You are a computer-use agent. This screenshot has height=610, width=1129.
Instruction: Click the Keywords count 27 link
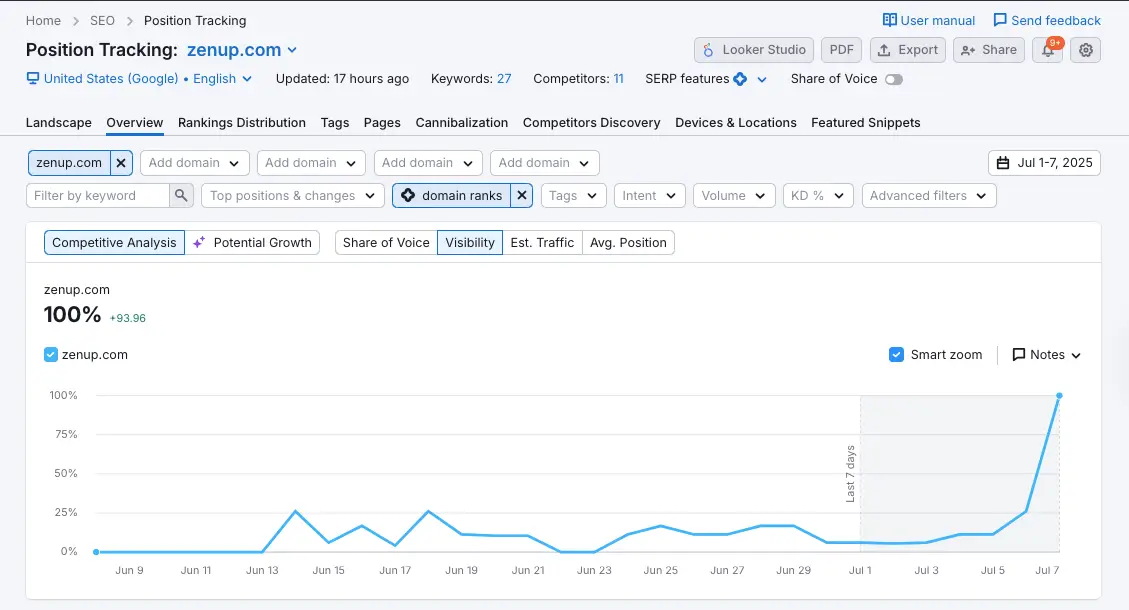click(504, 79)
